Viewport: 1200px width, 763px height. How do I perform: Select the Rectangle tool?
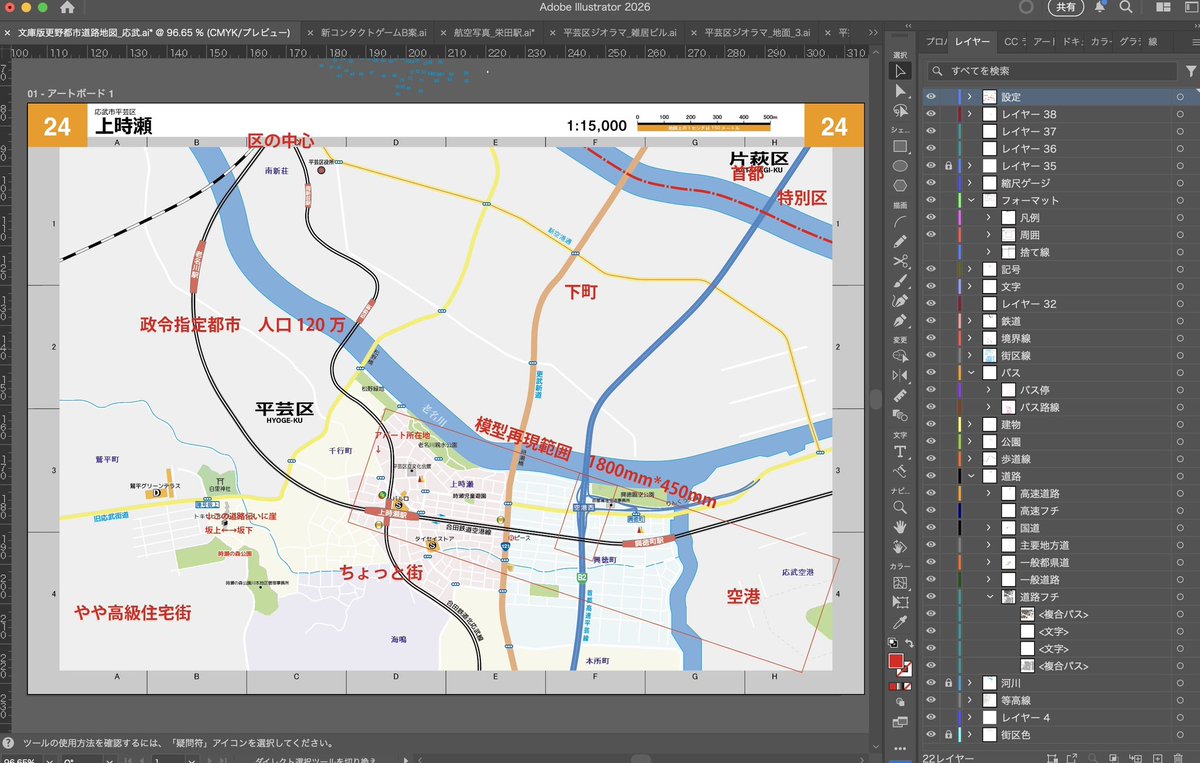point(900,146)
